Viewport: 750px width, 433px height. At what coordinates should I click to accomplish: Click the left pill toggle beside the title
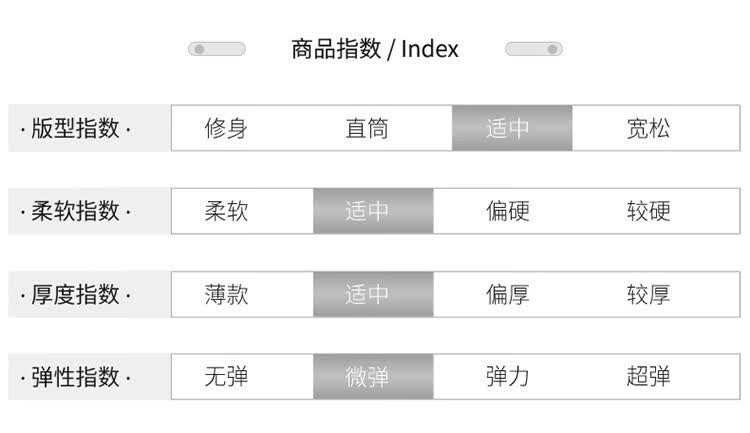click(217, 49)
